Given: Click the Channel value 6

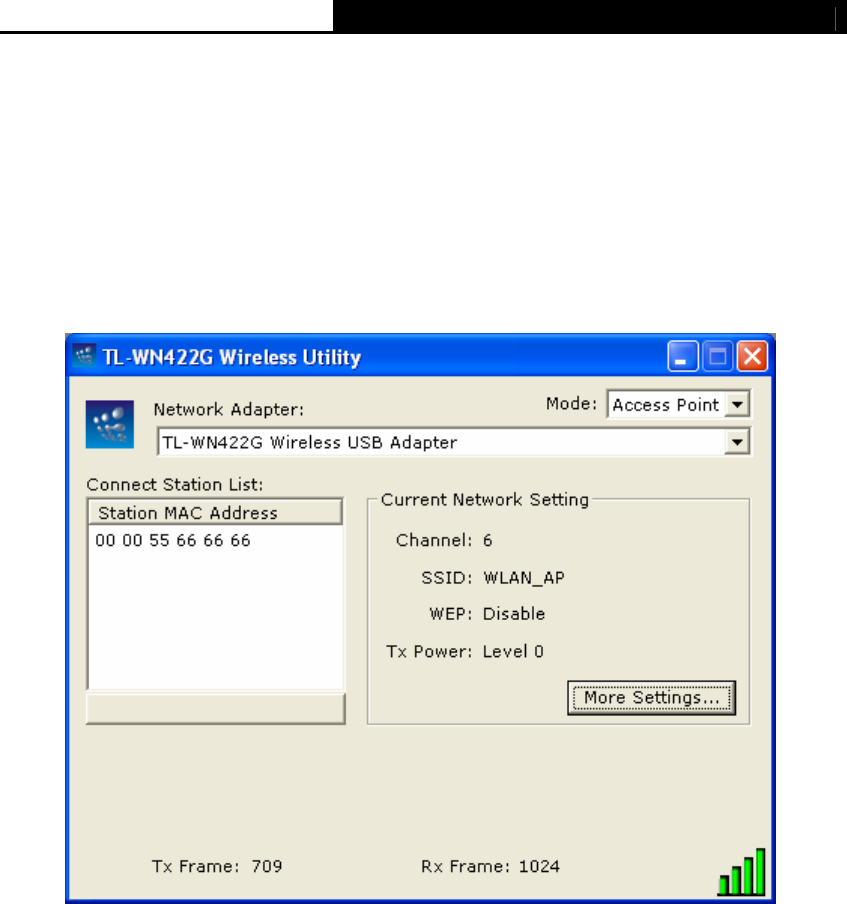Looking at the screenshot, I should (x=488, y=540).
